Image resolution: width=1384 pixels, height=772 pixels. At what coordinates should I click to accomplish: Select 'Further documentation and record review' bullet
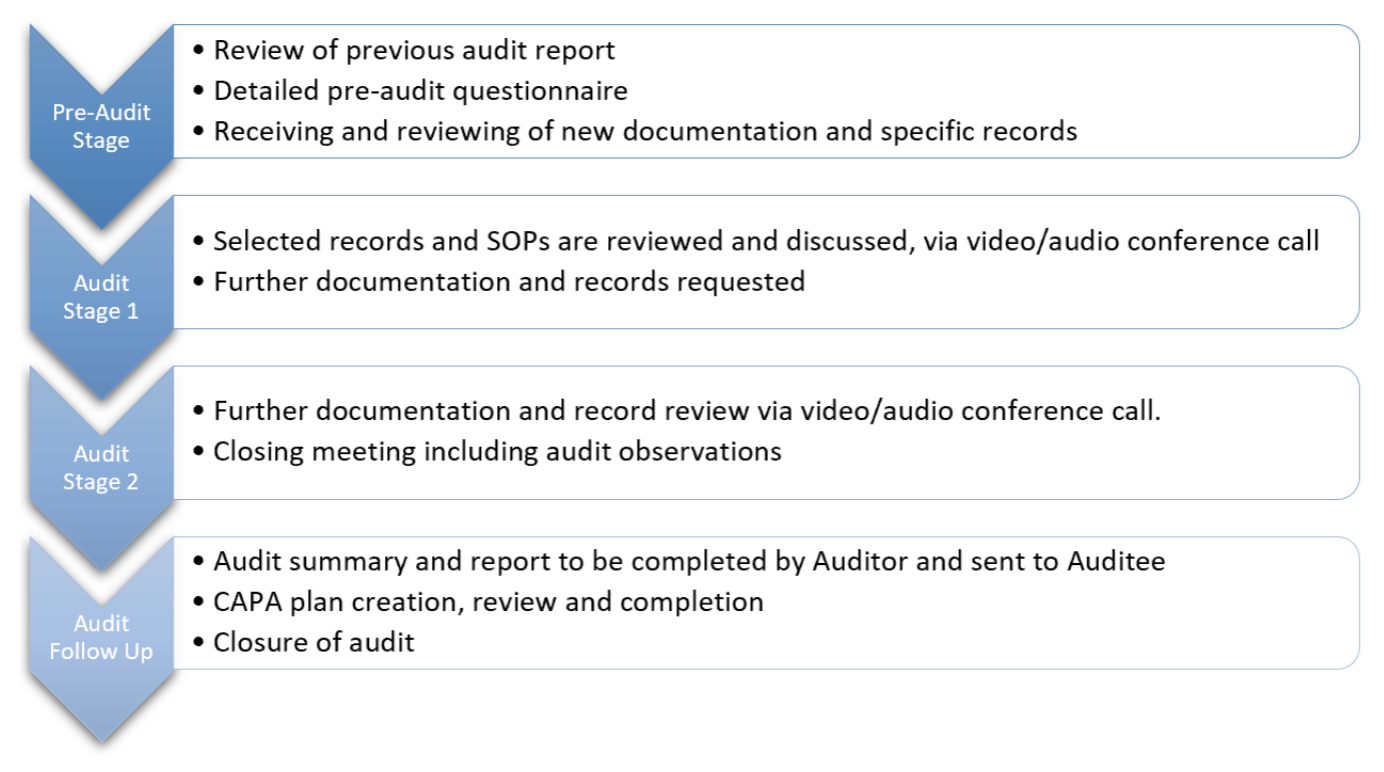(x=687, y=411)
